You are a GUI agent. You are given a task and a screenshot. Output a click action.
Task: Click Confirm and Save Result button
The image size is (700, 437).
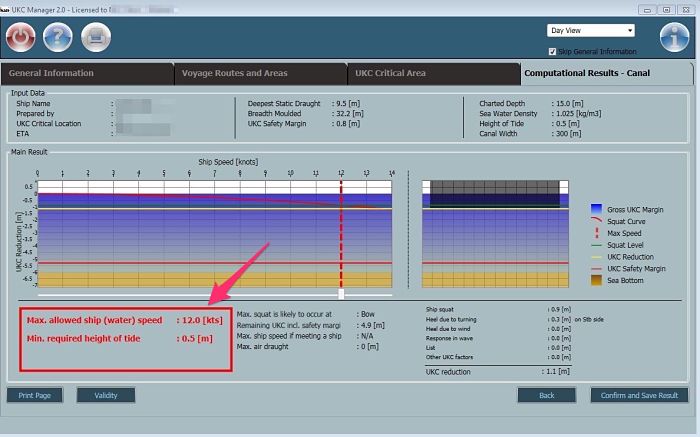click(x=640, y=395)
